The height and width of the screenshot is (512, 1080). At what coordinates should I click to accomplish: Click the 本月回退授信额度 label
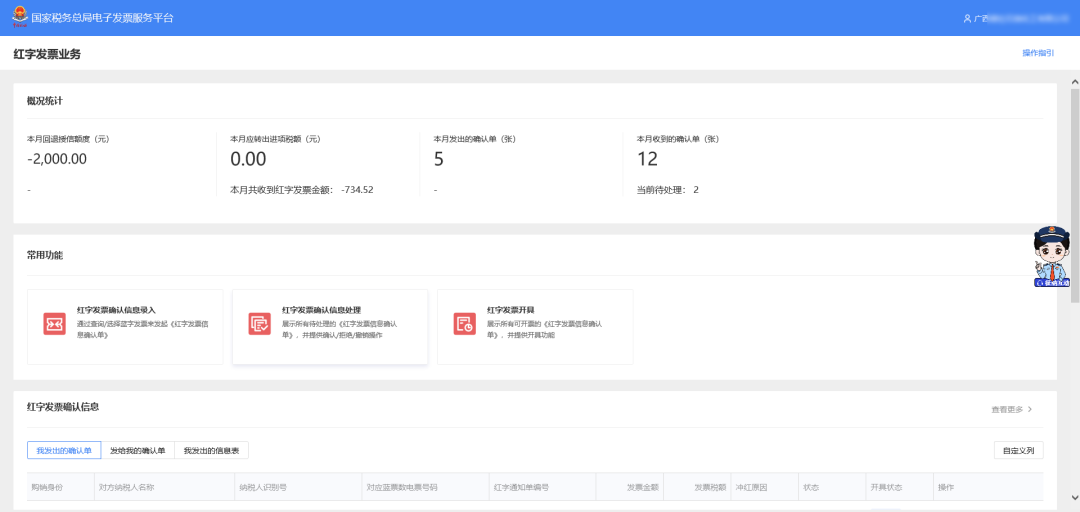click(68, 139)
